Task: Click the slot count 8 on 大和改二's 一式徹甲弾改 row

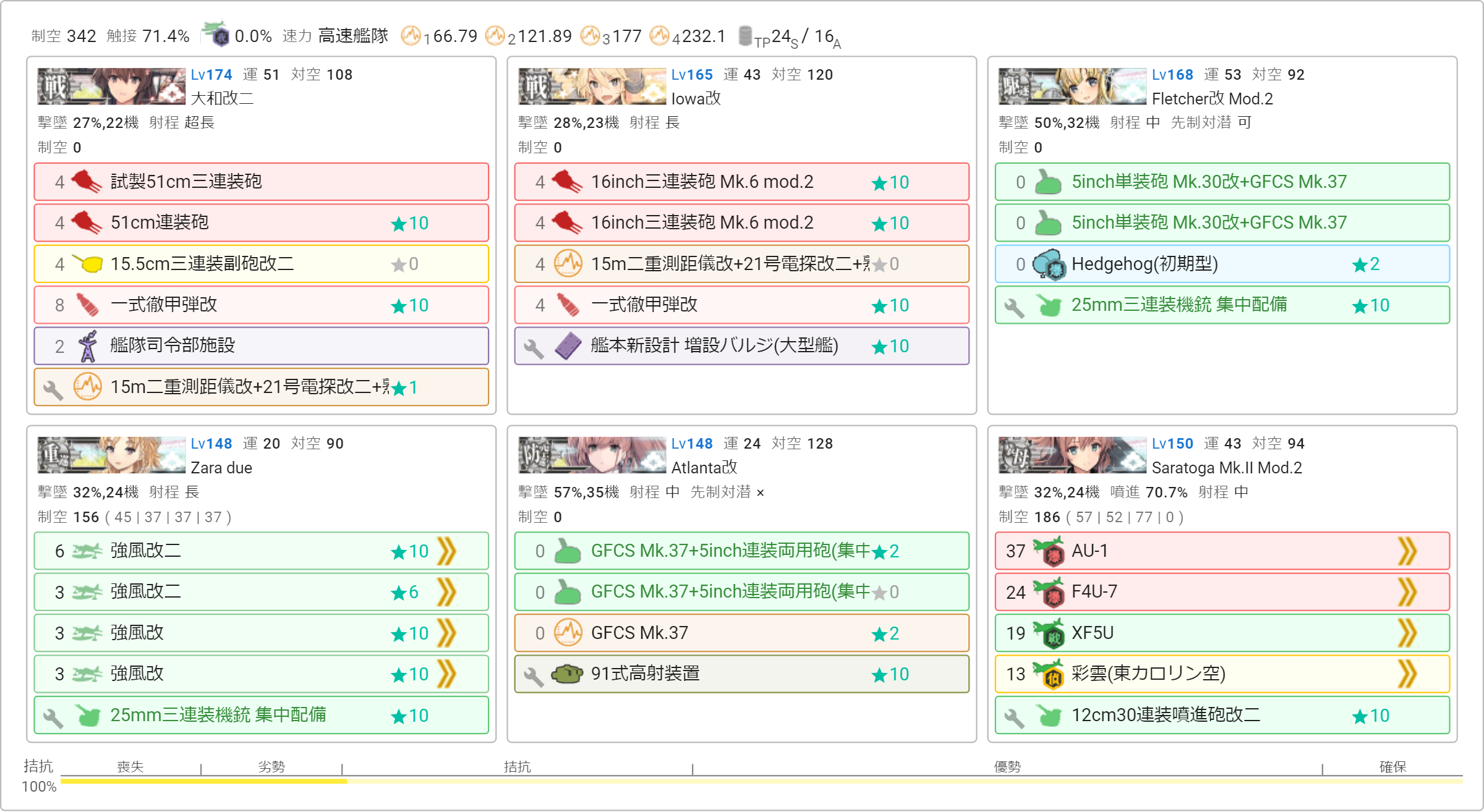Action: pos(59,305)
